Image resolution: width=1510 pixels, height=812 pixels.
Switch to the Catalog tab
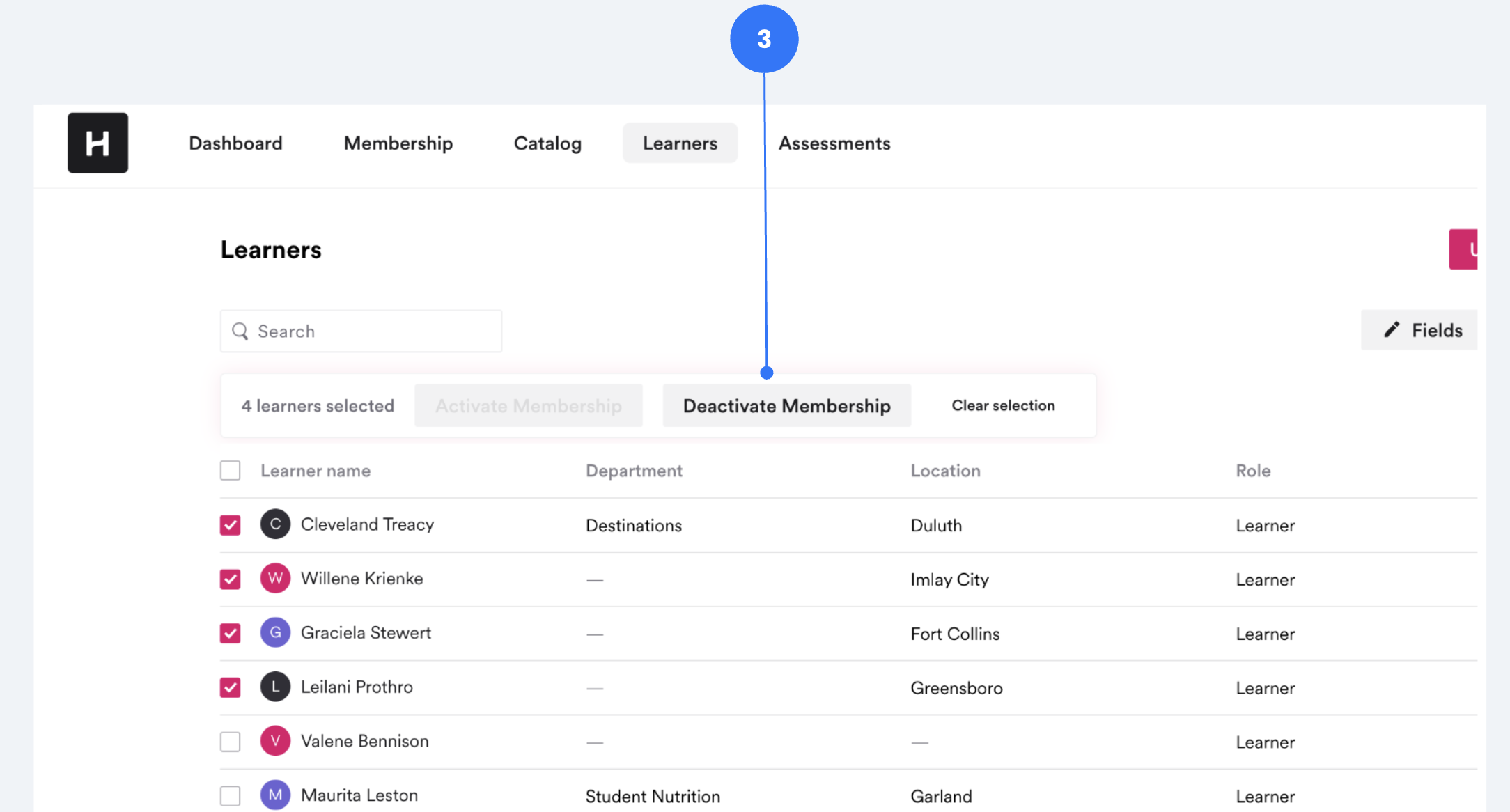pos(547,143)
